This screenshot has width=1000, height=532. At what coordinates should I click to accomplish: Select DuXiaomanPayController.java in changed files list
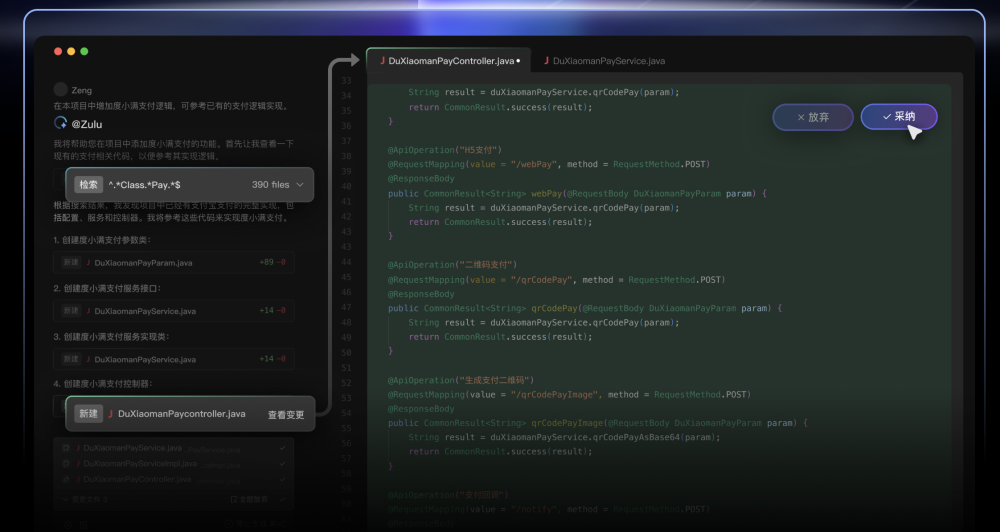(x=137, y=479)
